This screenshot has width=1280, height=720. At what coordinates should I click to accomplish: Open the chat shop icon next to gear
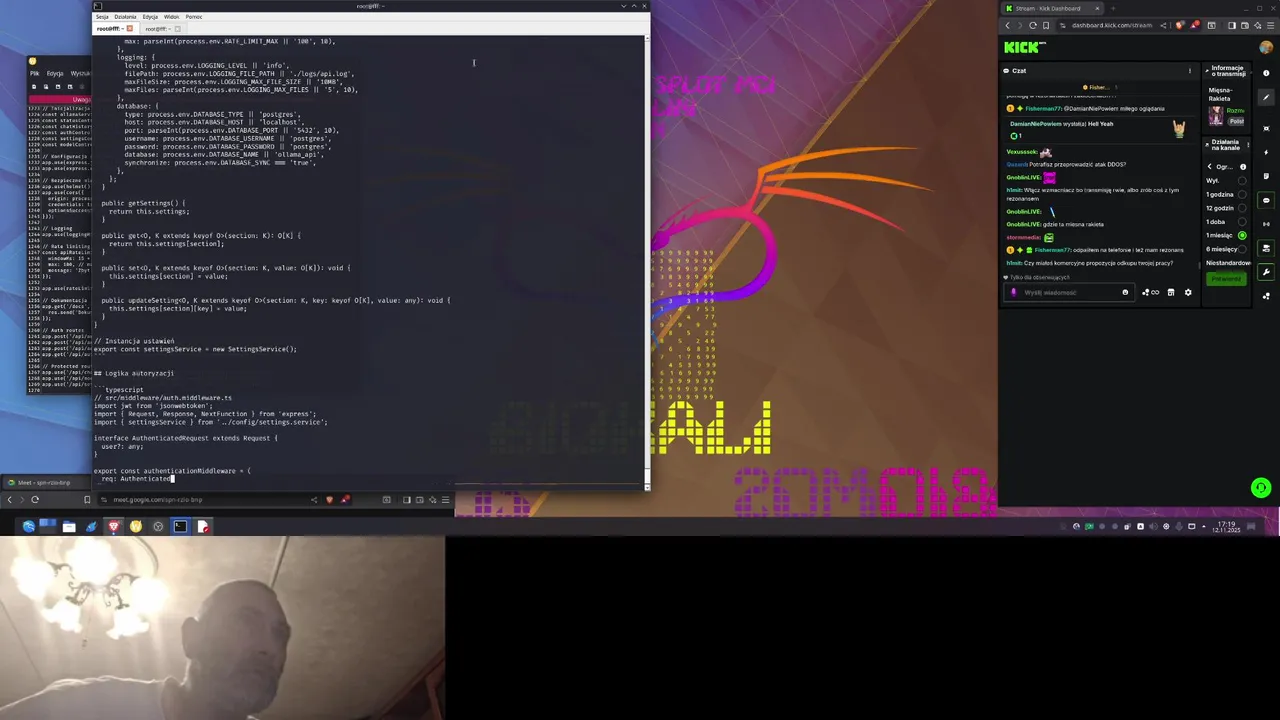[1171, 292]
